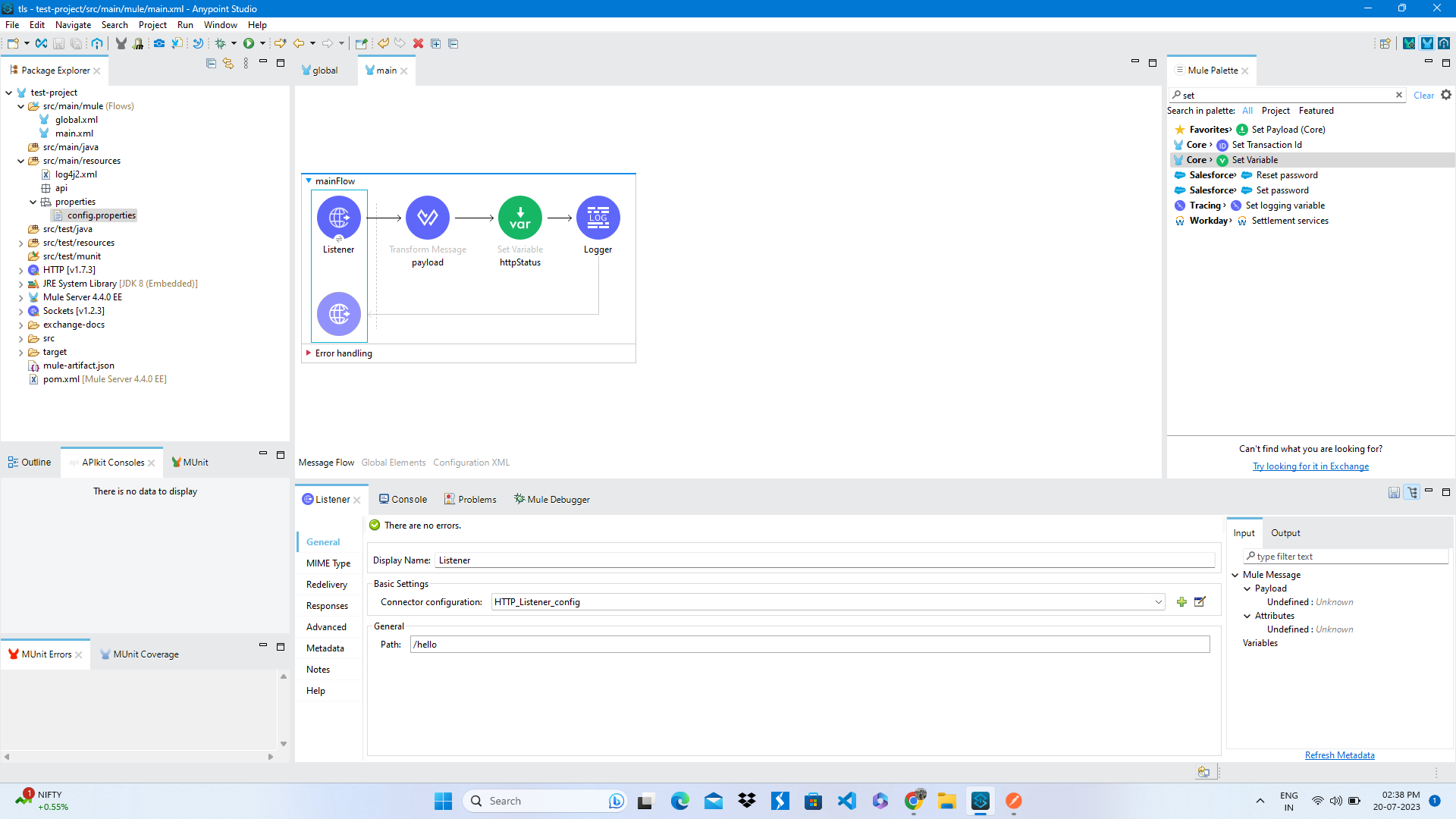Image resolution: width=1456 pixels, height=819 pixels.
Task: Click the Exchange icon in main toolbar
Action: click(42, 43)
